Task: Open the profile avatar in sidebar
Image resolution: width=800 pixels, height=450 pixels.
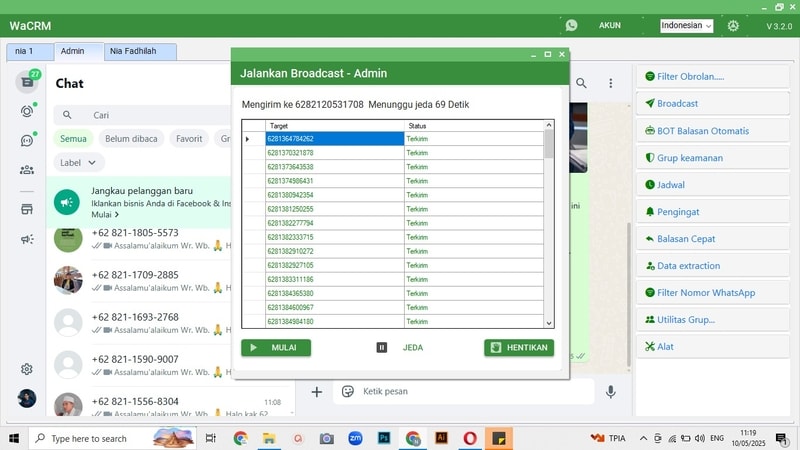Action: pyautogui.click(x=27, y=398)
